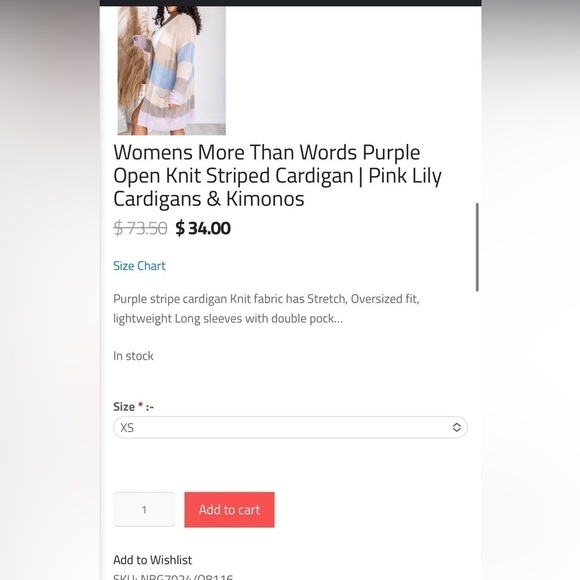Screen dimensions: 580x580
Task: Focus the quantity field showing 1
Action: (x=144, y=510)
